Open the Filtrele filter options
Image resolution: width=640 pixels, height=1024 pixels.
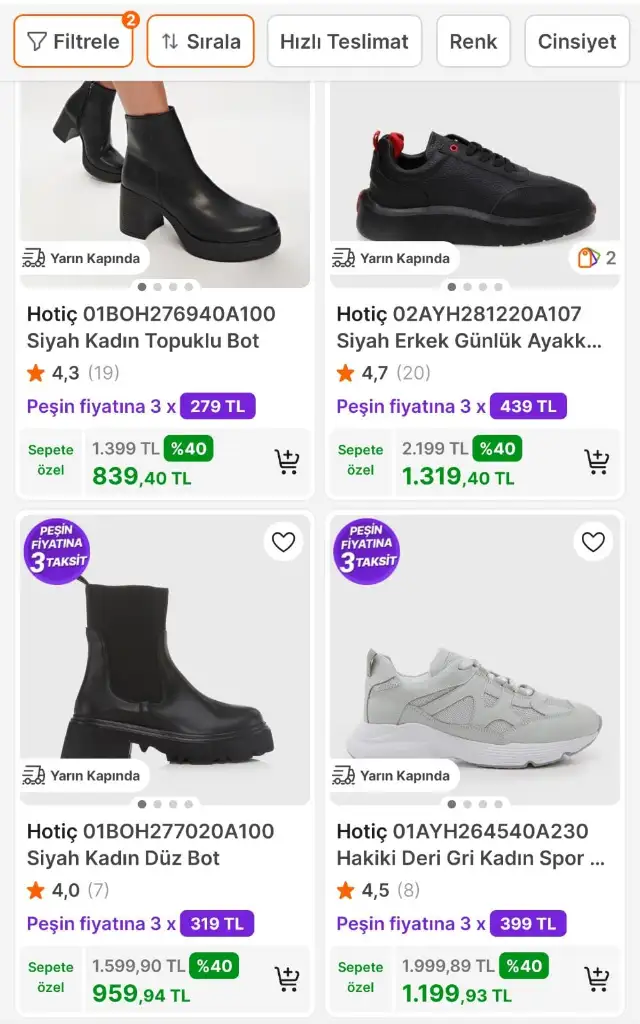73,41
